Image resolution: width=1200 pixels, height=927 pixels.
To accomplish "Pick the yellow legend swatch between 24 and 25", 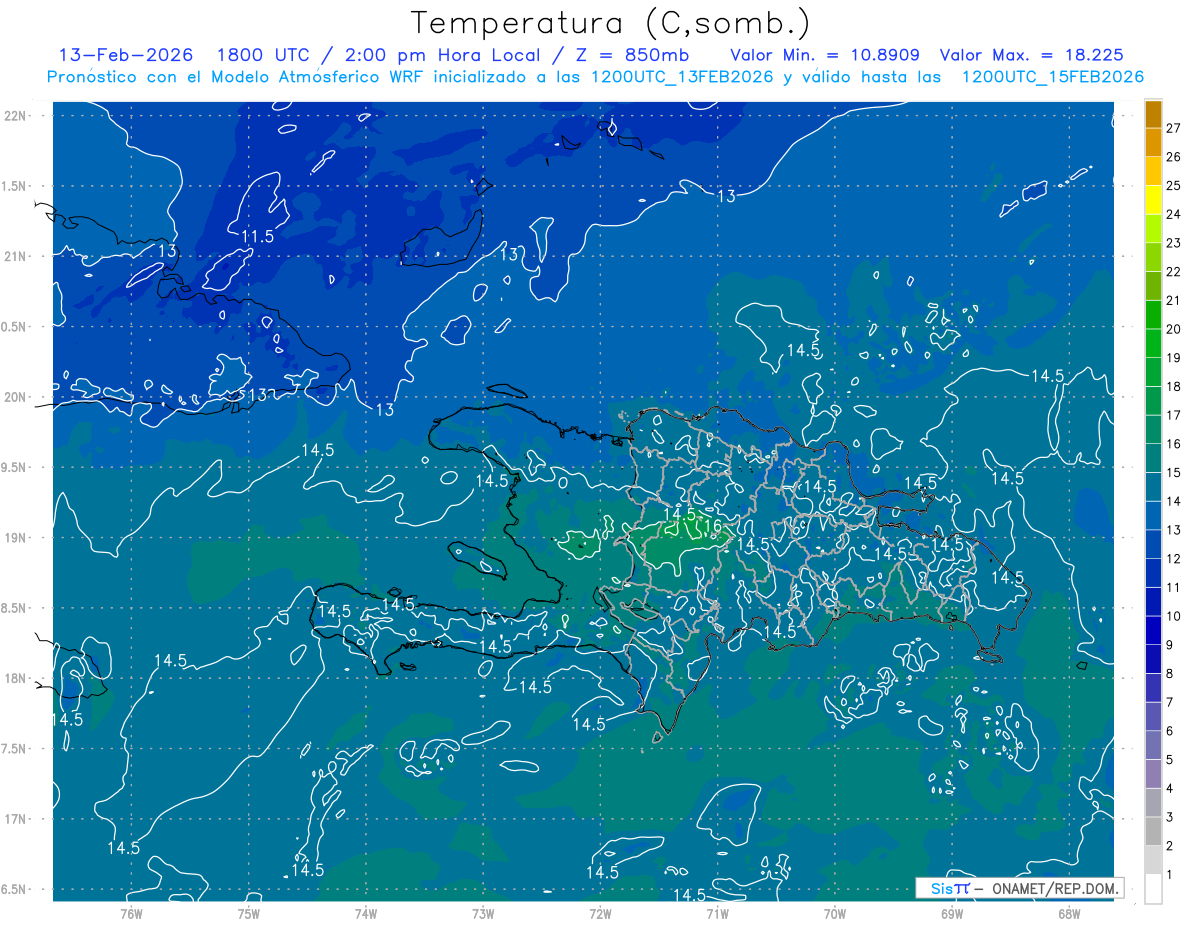I will 1153,200.
